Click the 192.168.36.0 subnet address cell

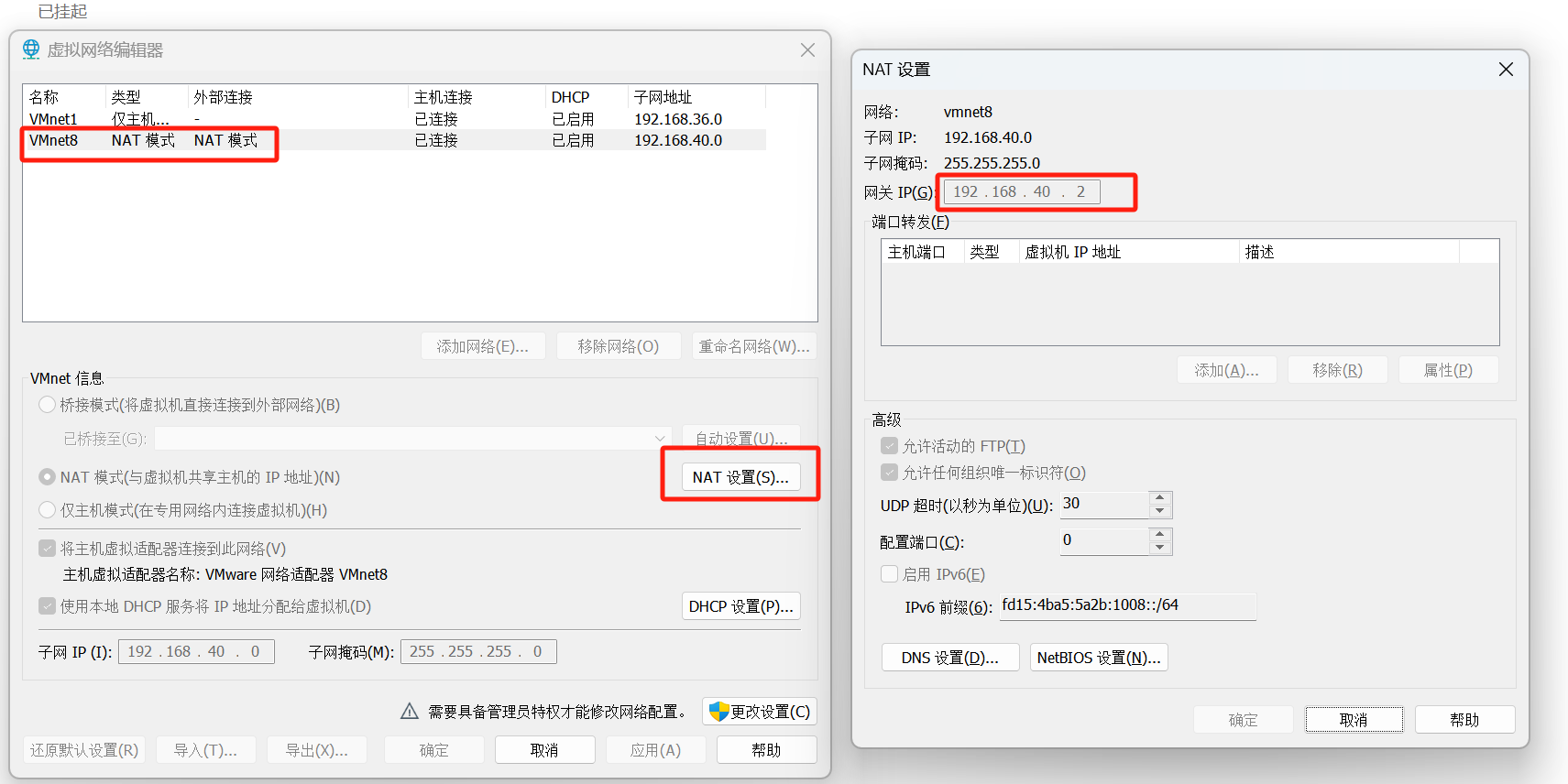click(x=678, y=119)
